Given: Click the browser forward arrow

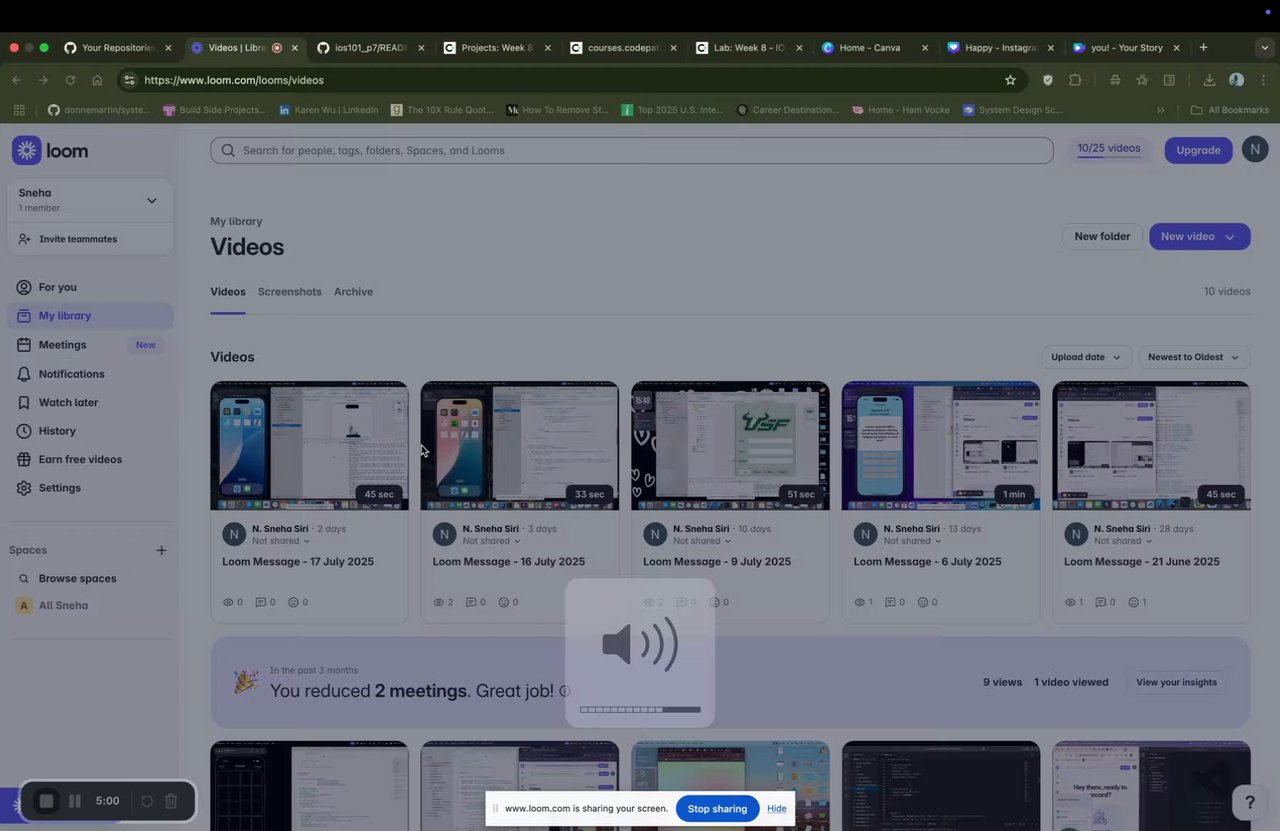Looking at the screenshot, I should (x=43, y=80).
